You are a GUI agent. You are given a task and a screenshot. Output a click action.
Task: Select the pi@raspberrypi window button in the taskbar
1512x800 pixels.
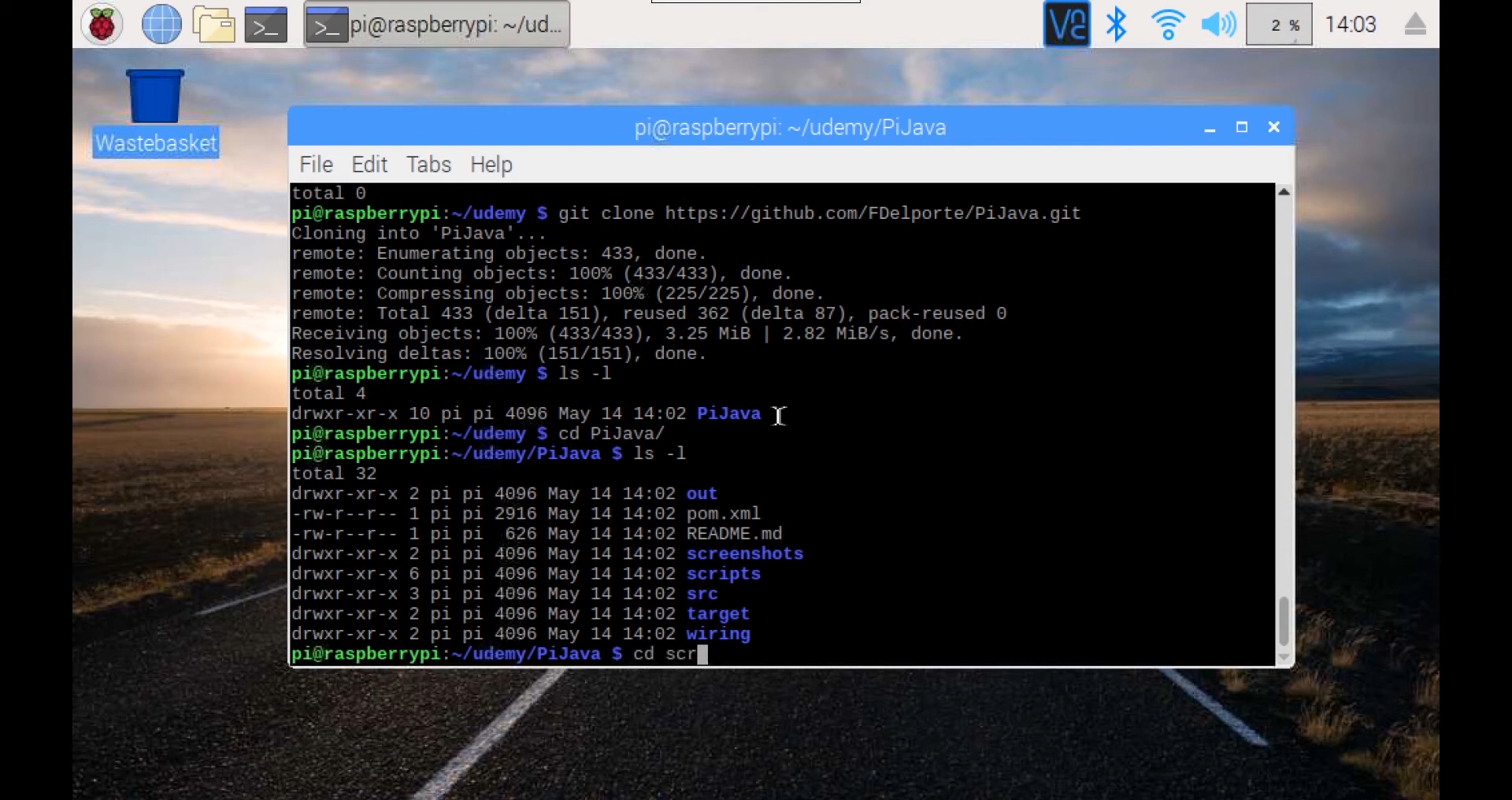[437, 24]
